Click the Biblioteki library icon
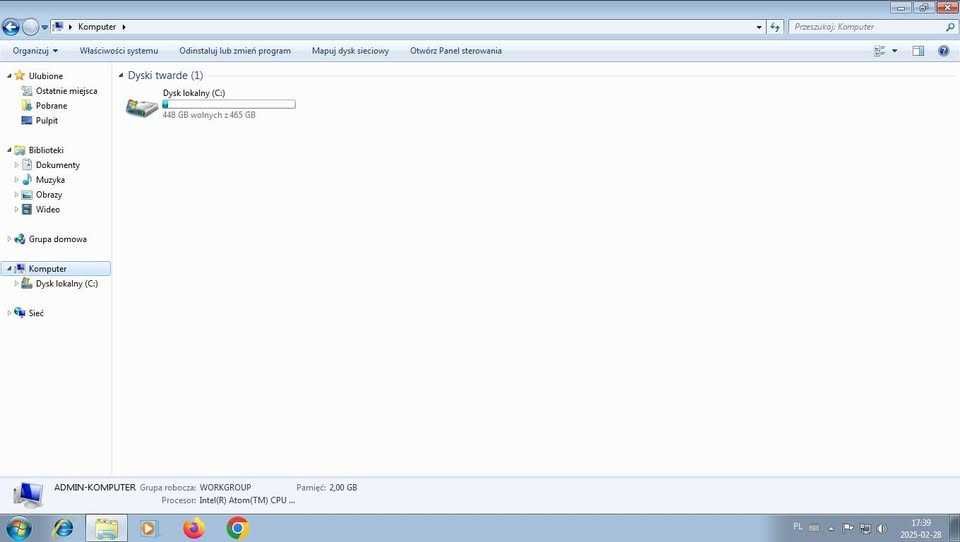The width and height of the screenshot is (960, 542). (x=20, y=150)
